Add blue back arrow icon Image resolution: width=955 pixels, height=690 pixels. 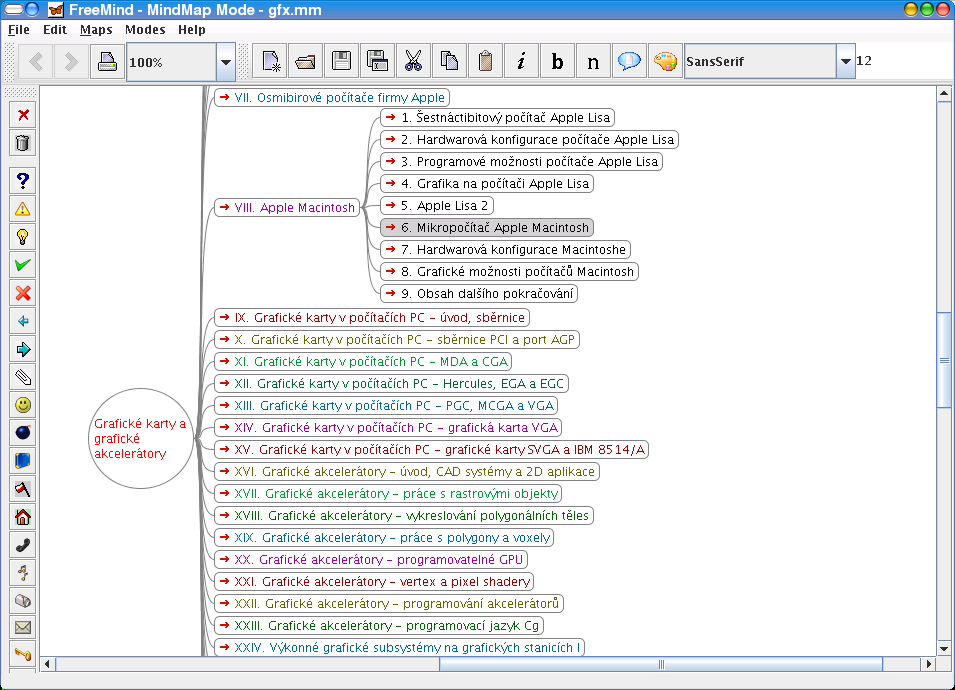click(23, 321)
